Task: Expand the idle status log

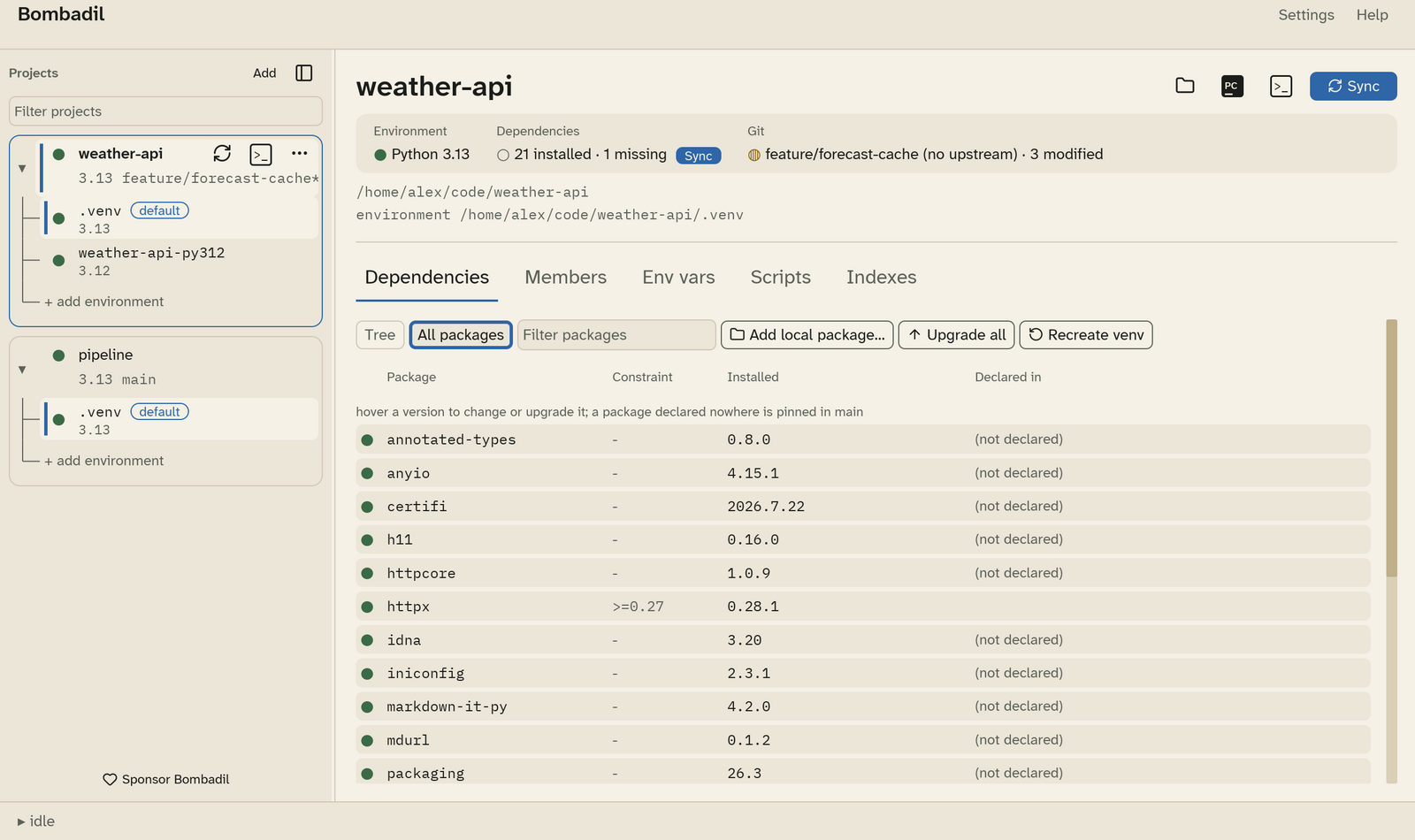Action: coord(35,821)
